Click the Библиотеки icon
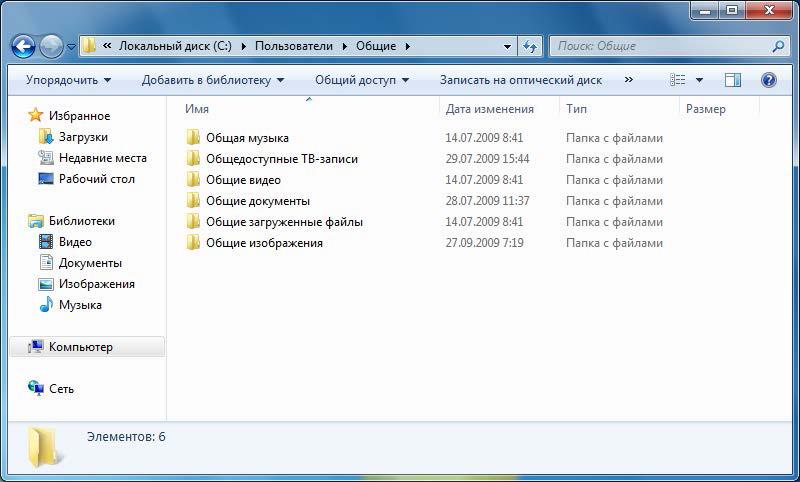The width and height of the screenshot is (800, 482). click(x=36, y=221)
